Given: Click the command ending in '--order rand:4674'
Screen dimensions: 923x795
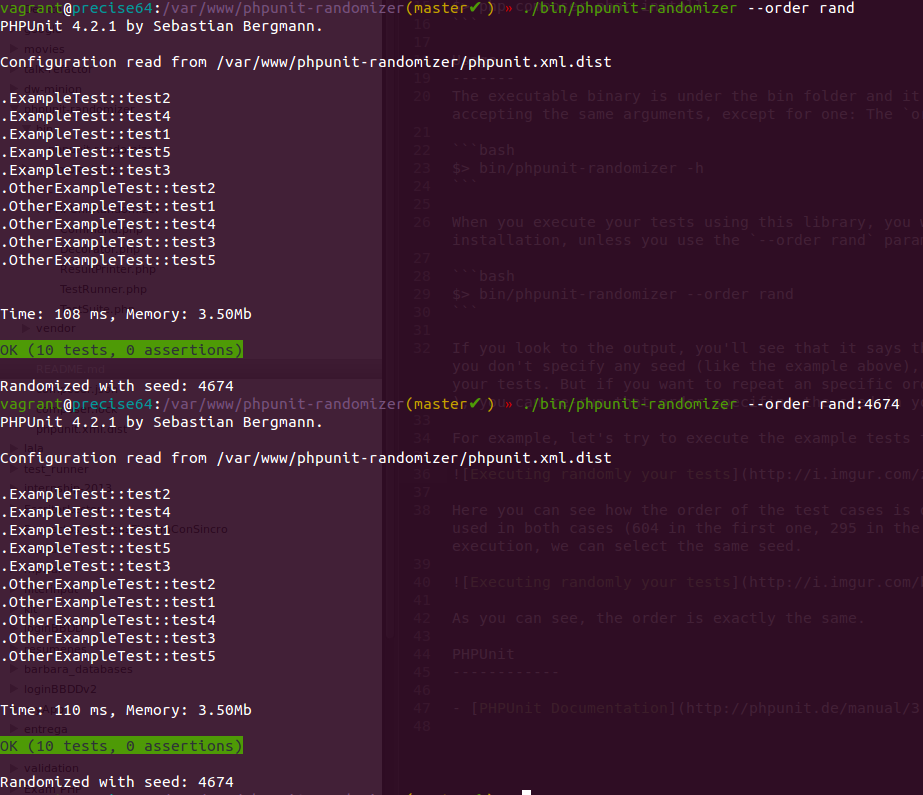Looking at the screenshot, I should [x=711, y=404].
